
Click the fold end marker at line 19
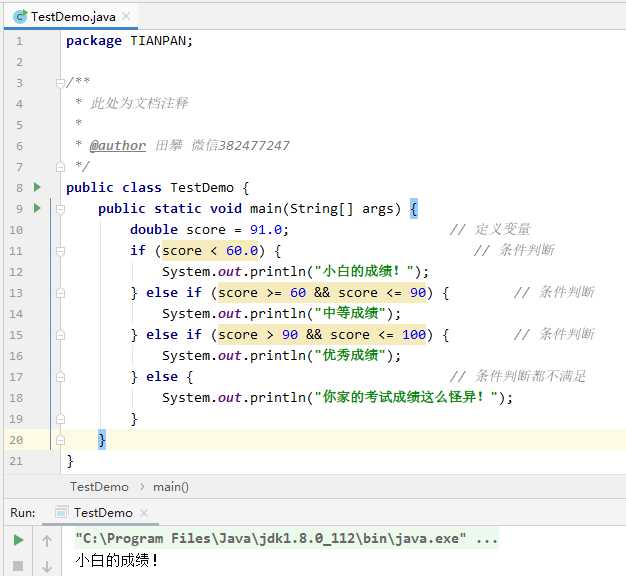coord(60,419)
